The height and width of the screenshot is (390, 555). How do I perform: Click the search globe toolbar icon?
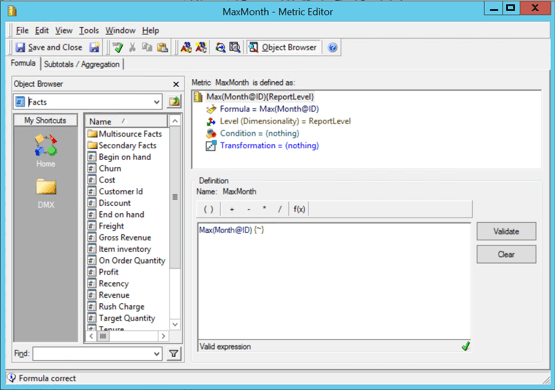221,47
